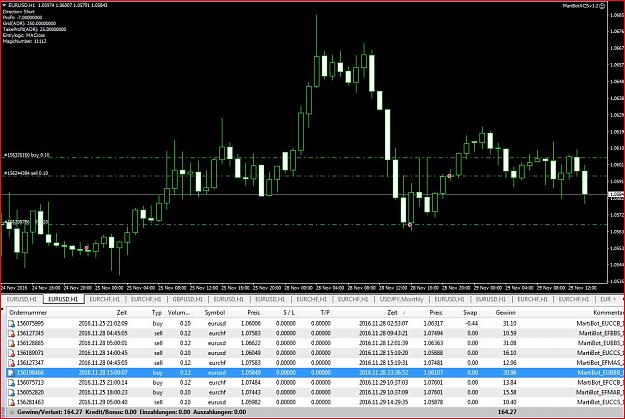Viewport: 625px width, 419px height.
Task: Sort by the T/P column header
Action: point(324,313)
